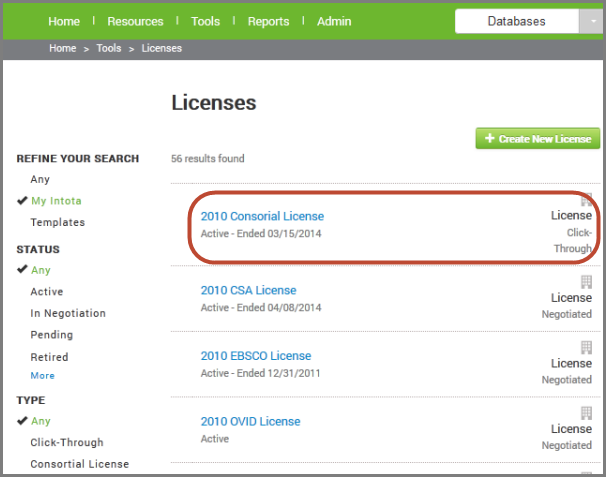Open the 2010 Consorial License link
The width and height of the screenshot is (606, 477).
pos(262,216)
